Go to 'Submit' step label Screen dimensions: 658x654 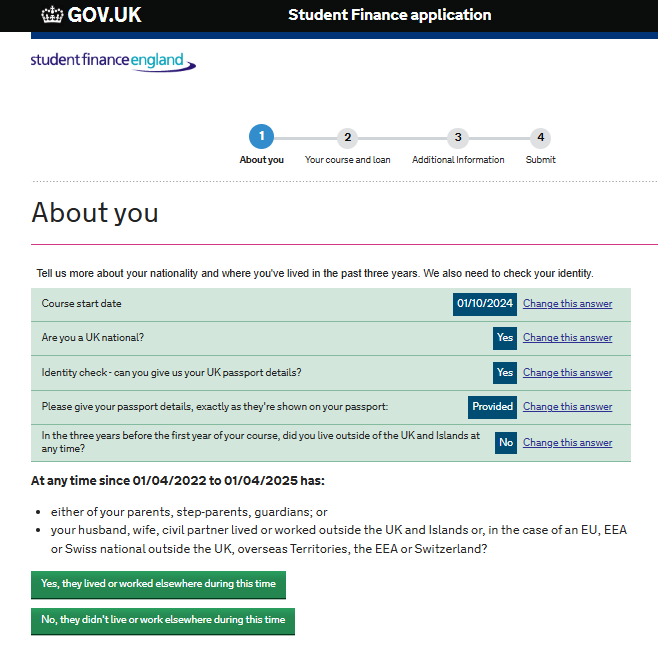[x=540, y=160]
